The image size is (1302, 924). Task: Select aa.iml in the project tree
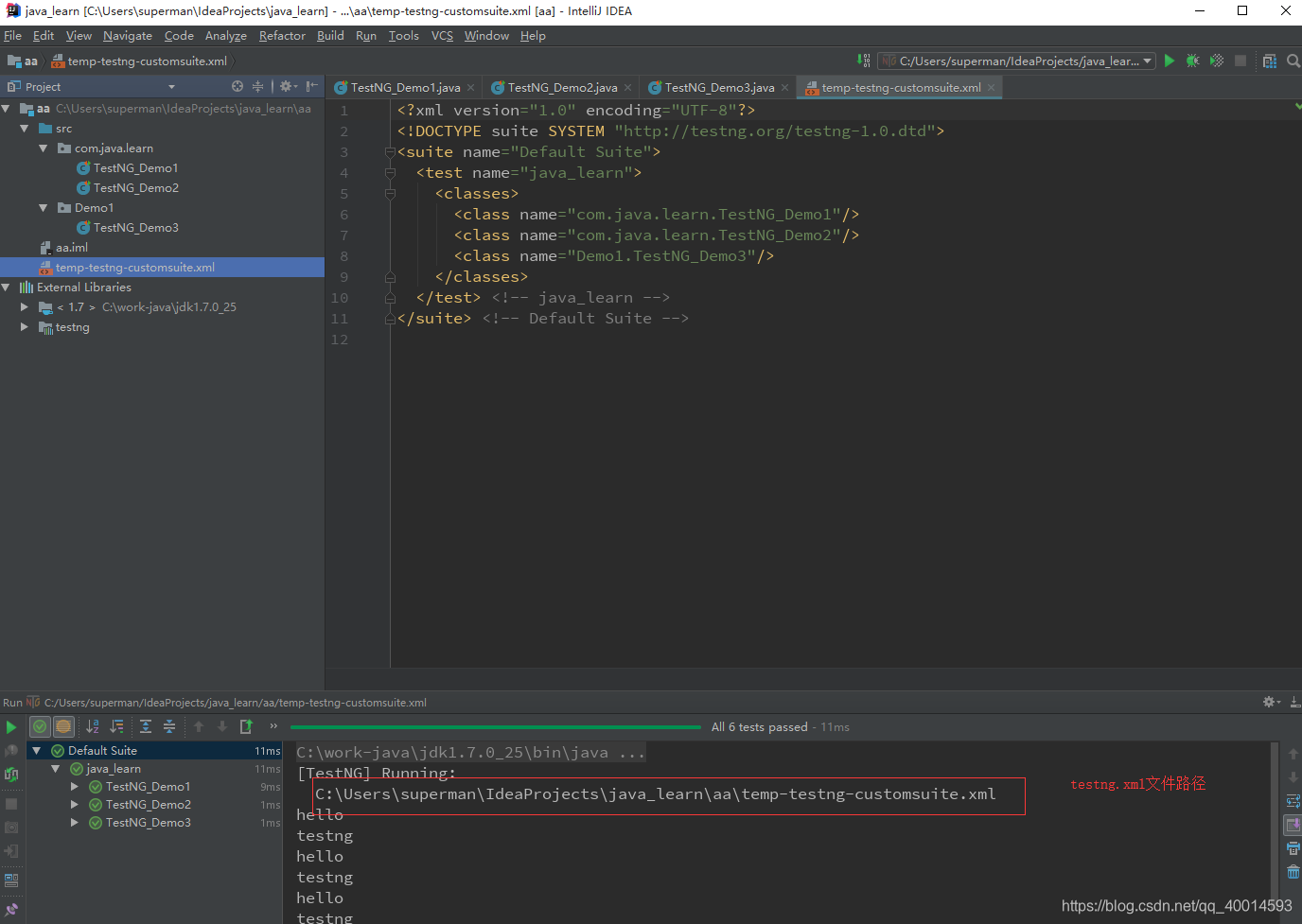[x=72, y=248]
